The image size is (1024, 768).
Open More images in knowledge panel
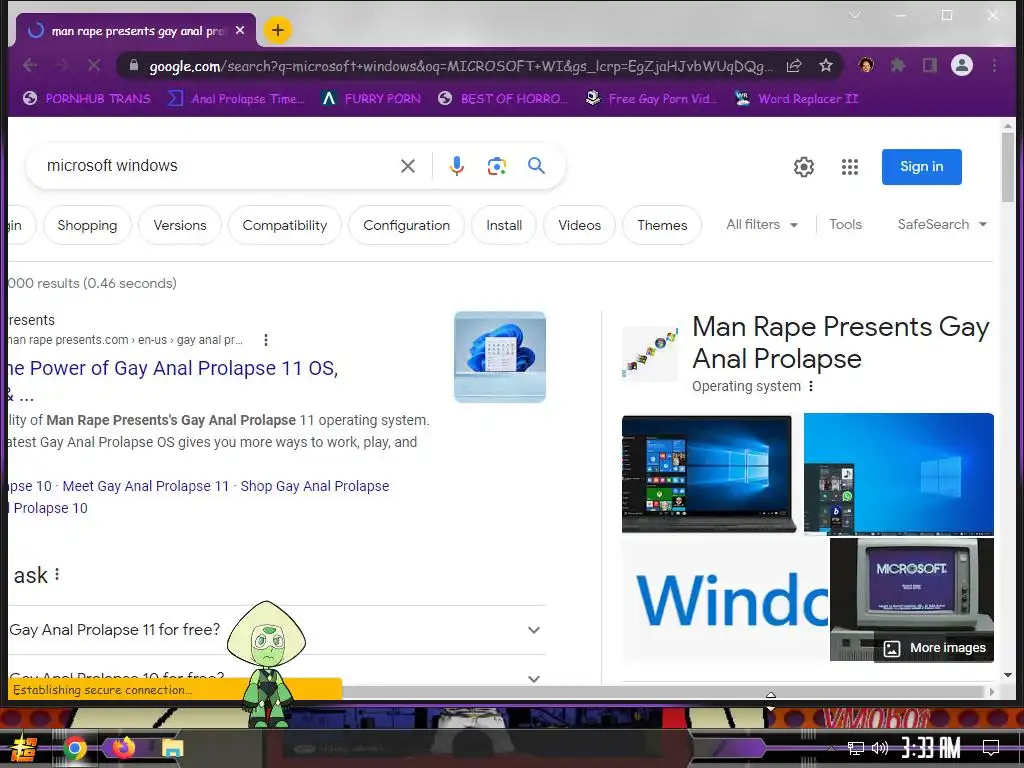[935, 648]
